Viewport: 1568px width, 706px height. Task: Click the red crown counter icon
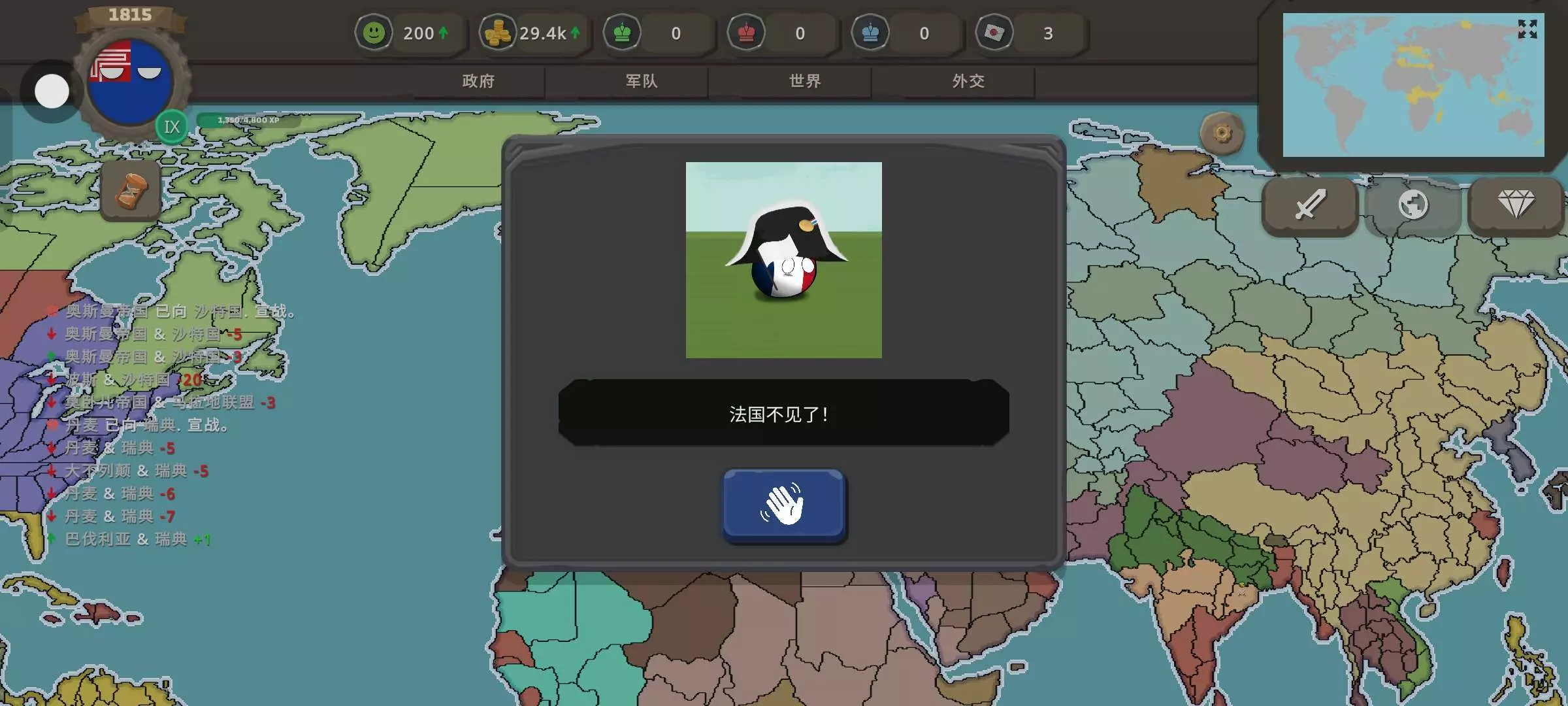[x=746, y=33]
